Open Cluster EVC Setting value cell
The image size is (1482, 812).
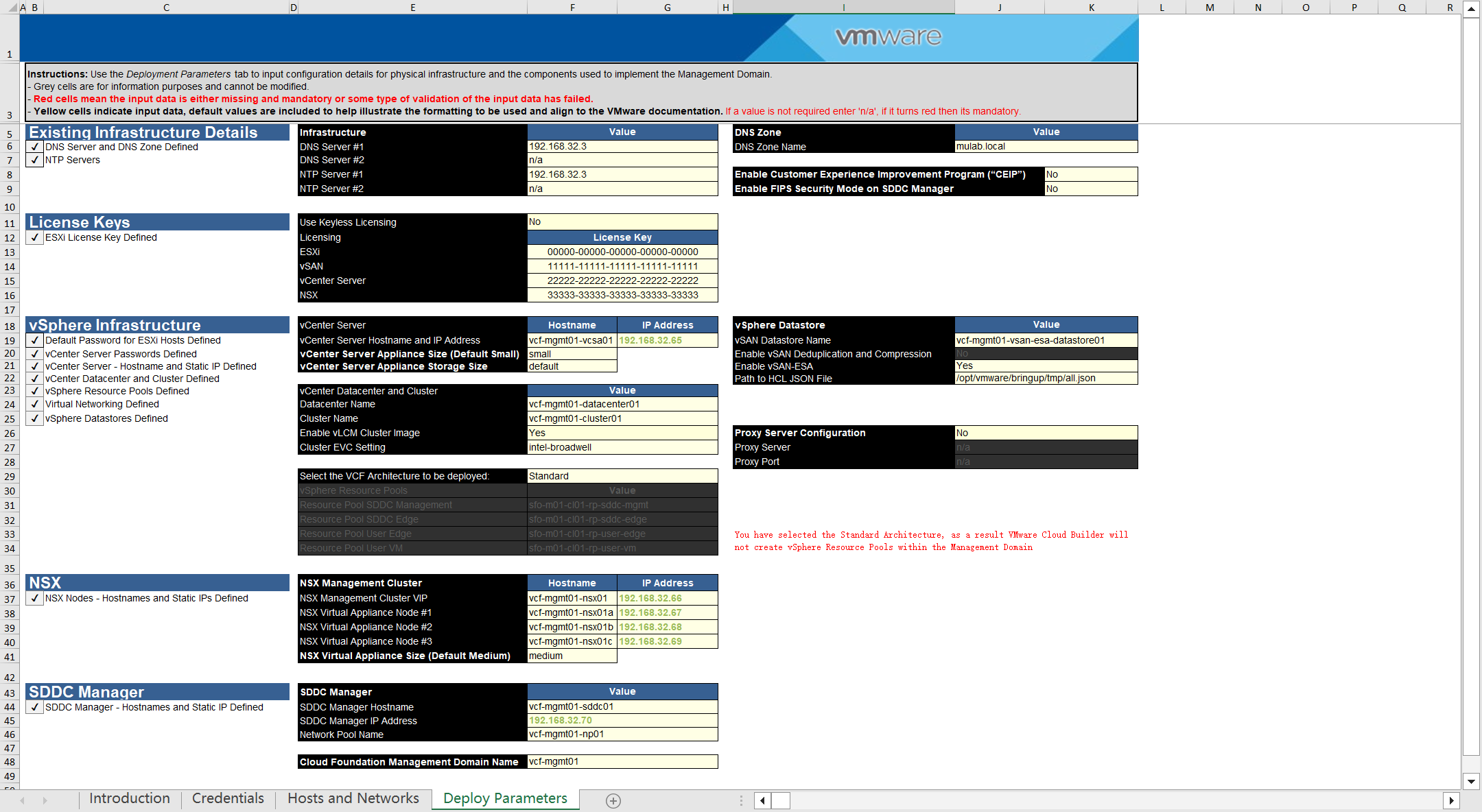click(622, 447)
